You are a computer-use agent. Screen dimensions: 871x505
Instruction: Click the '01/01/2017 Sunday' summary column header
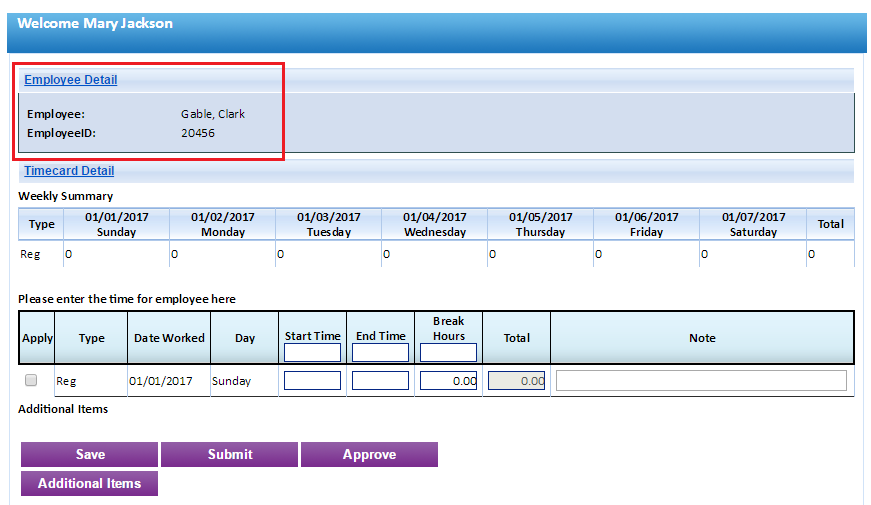click(x=117, y=224)
